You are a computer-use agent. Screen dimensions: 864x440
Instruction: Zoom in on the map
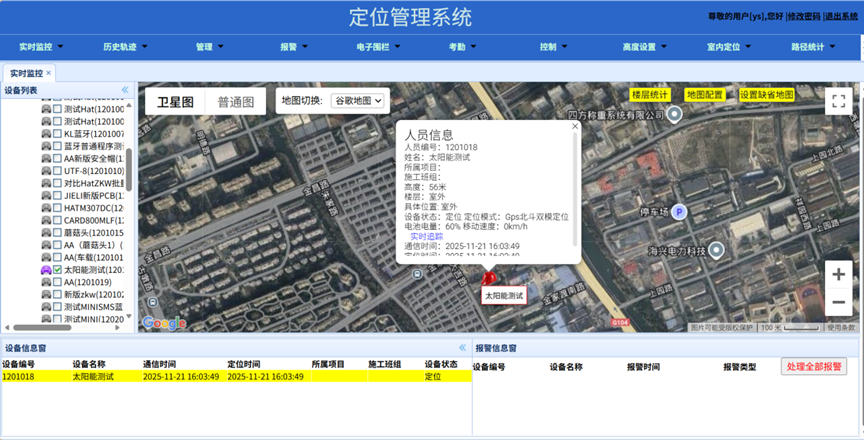pos(838,274)
